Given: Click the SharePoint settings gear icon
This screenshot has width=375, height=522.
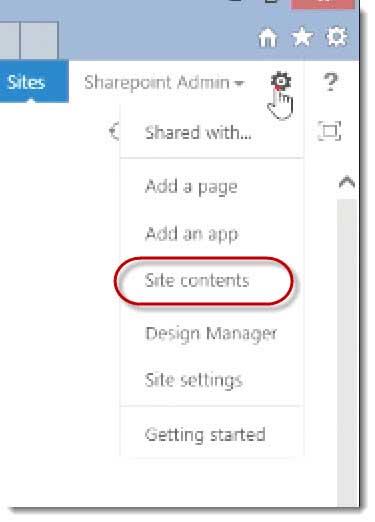Looking at the screenshot, I should [281, 81].
